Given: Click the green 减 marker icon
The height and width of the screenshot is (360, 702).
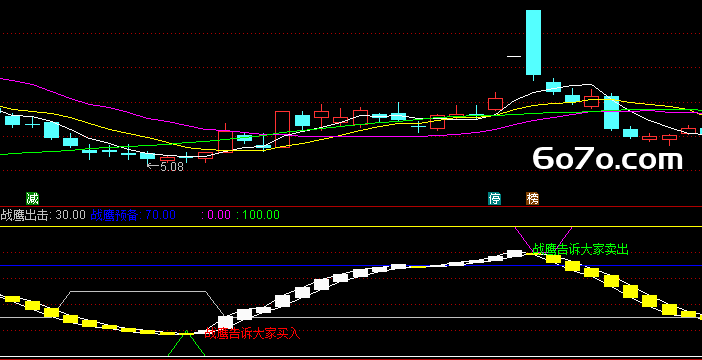Looking at the screenshot, I should tap(32, 198).
